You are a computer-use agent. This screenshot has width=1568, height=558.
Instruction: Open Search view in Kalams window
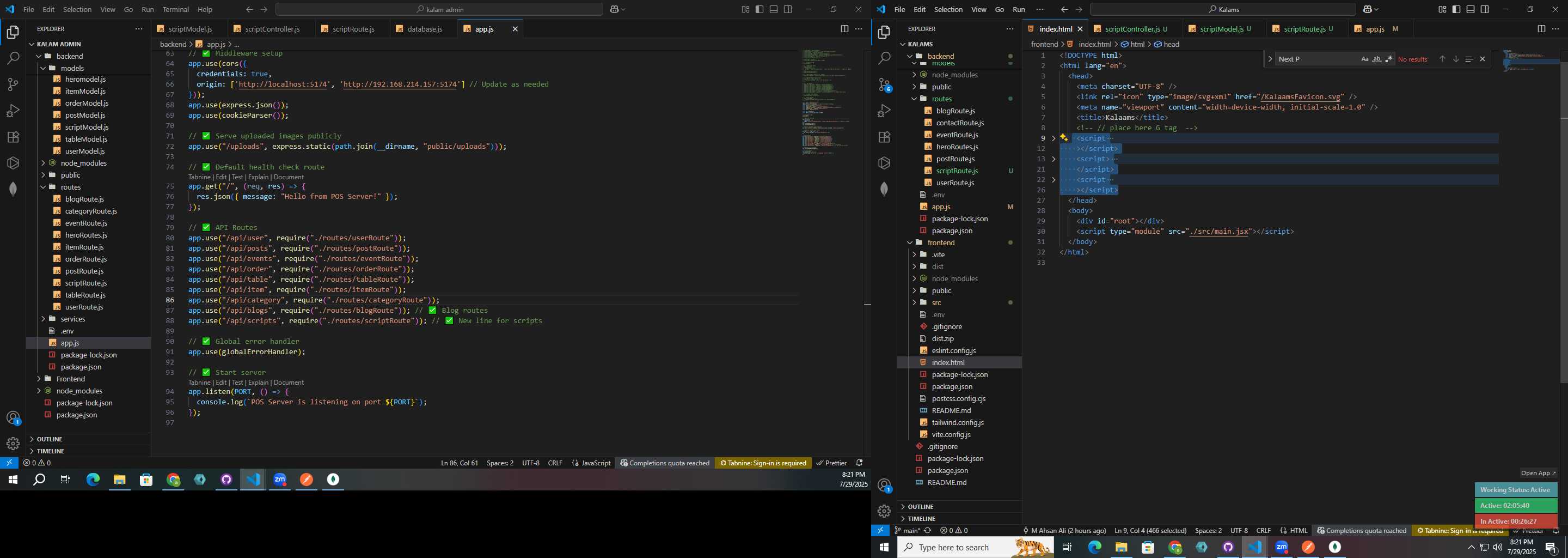[x=884, y=58]
